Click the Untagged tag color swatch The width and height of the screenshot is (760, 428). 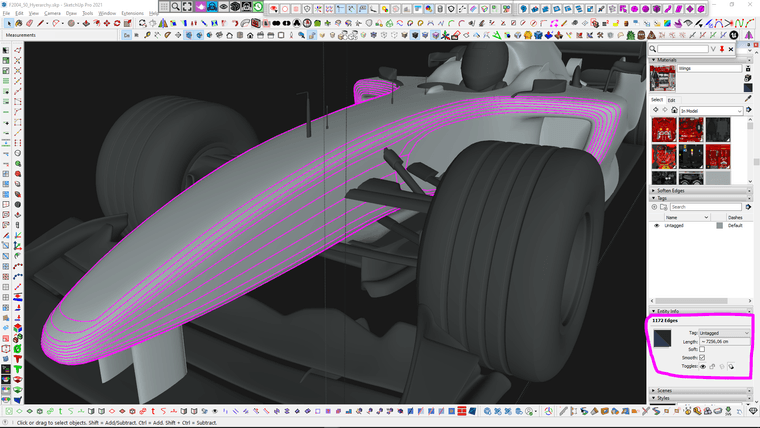click(719, 226)
